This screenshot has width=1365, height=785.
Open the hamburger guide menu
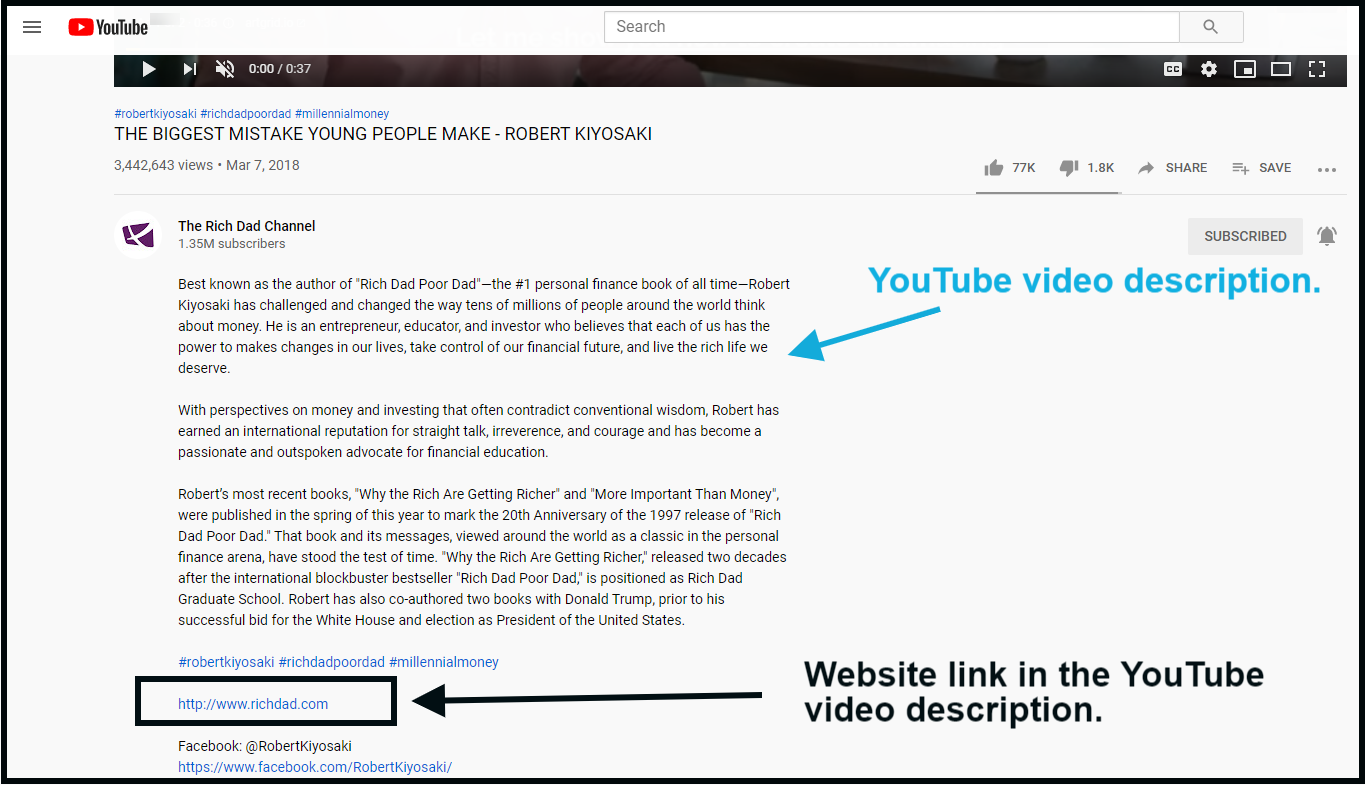click(x=32, y=27)
